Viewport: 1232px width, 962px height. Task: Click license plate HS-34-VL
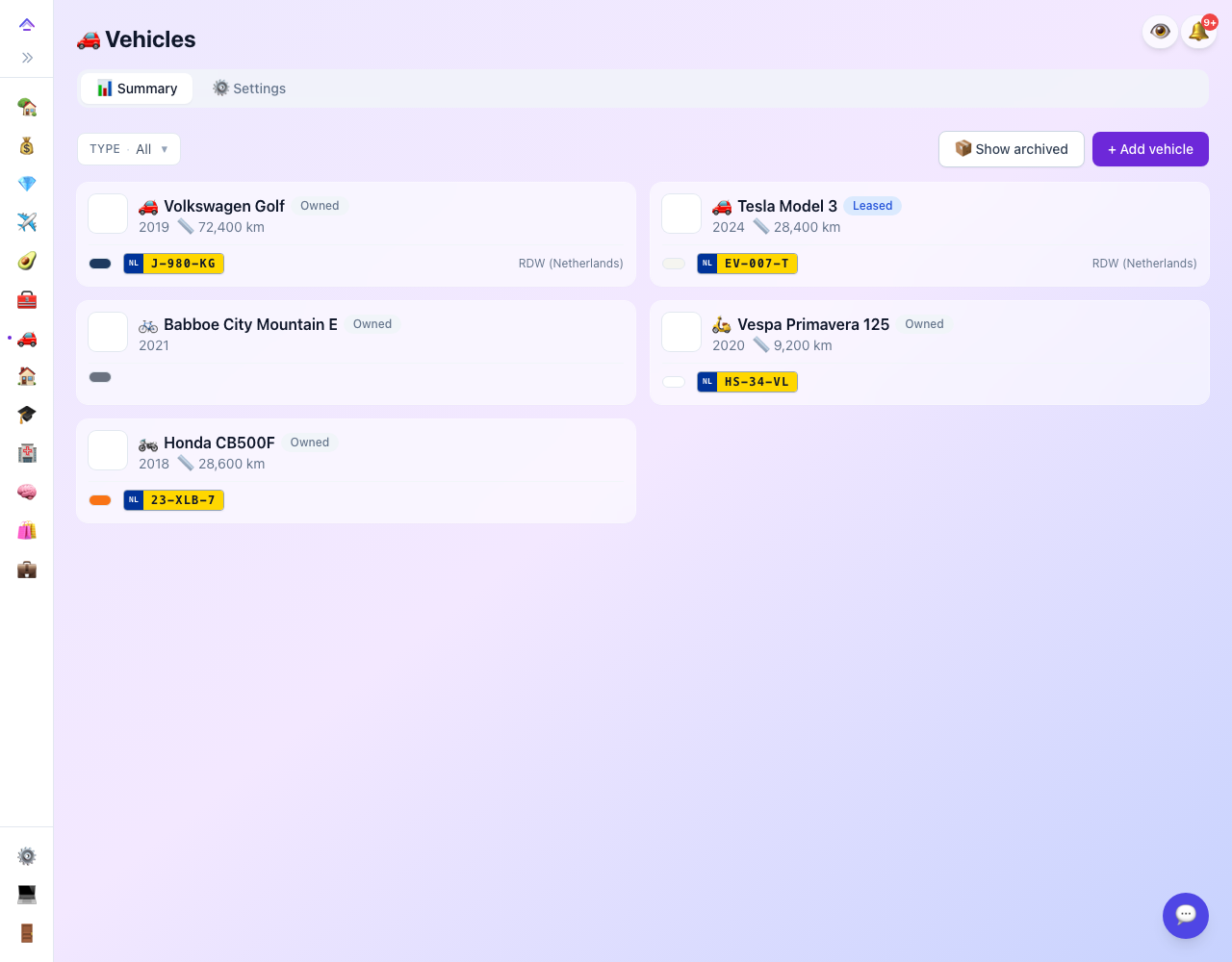click(x=747, y=382)
